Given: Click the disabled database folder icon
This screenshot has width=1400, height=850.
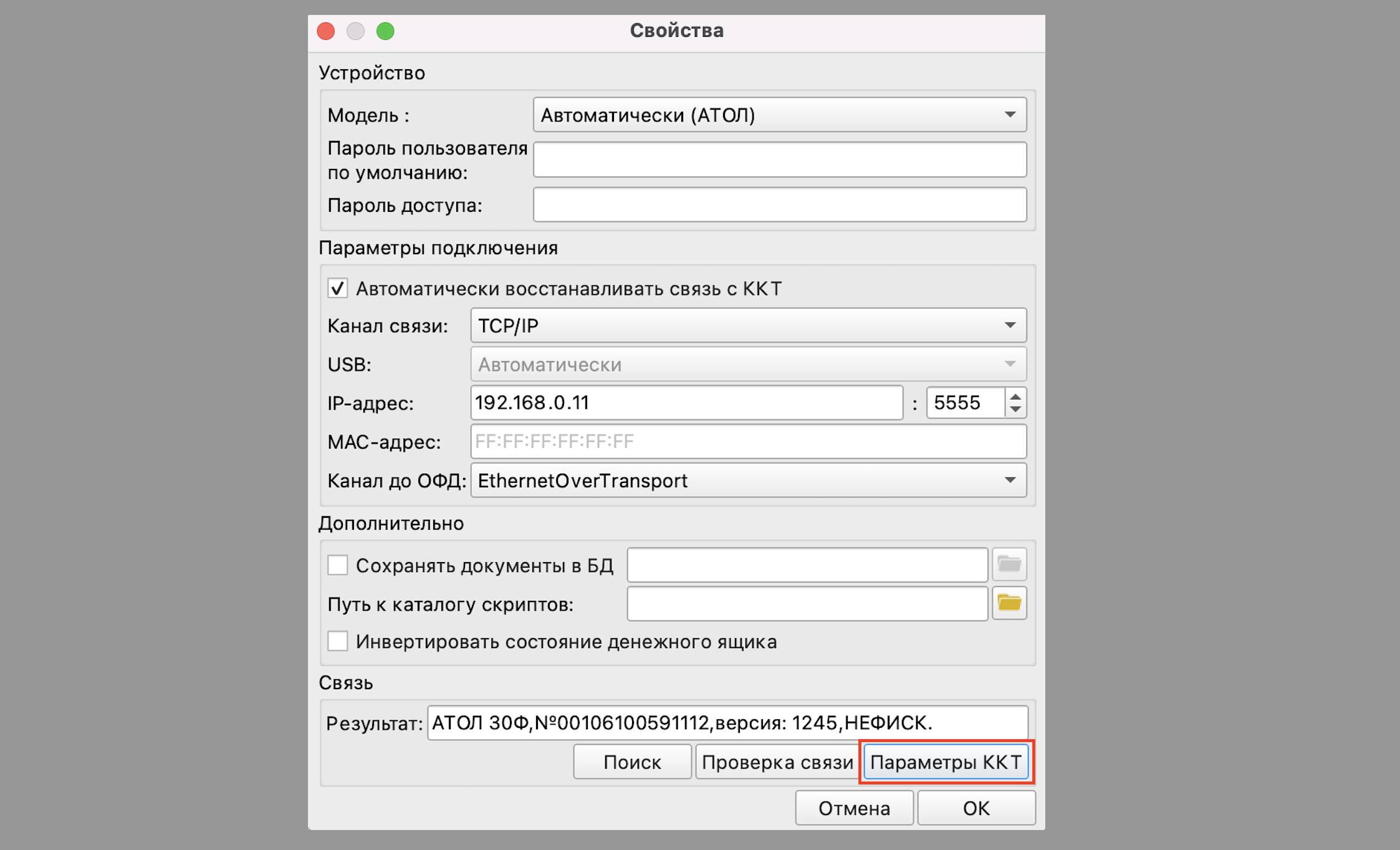Looking at the screenshot, I should tap(1009, 565).
